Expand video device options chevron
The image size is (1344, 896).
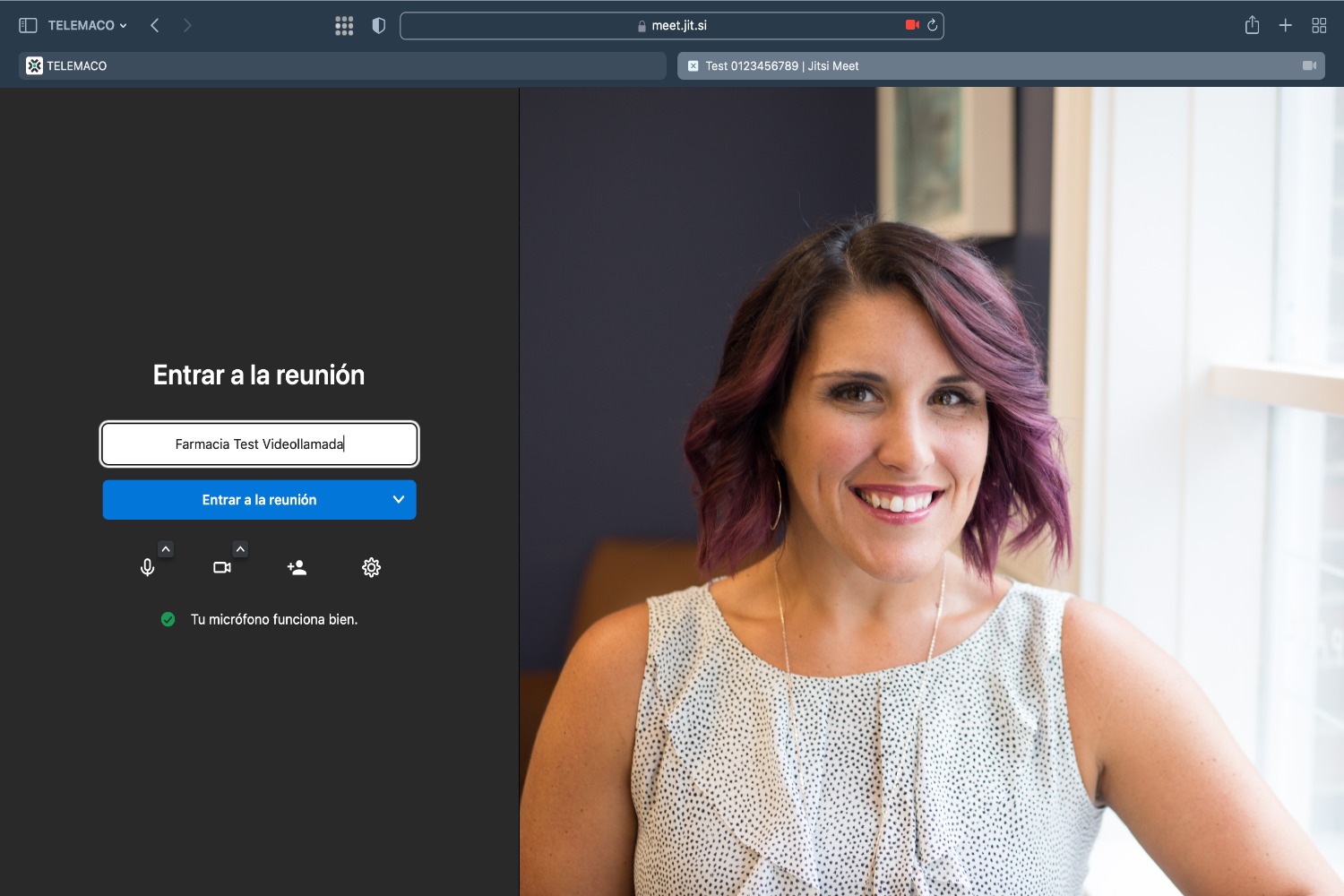(x=240, y=549)
